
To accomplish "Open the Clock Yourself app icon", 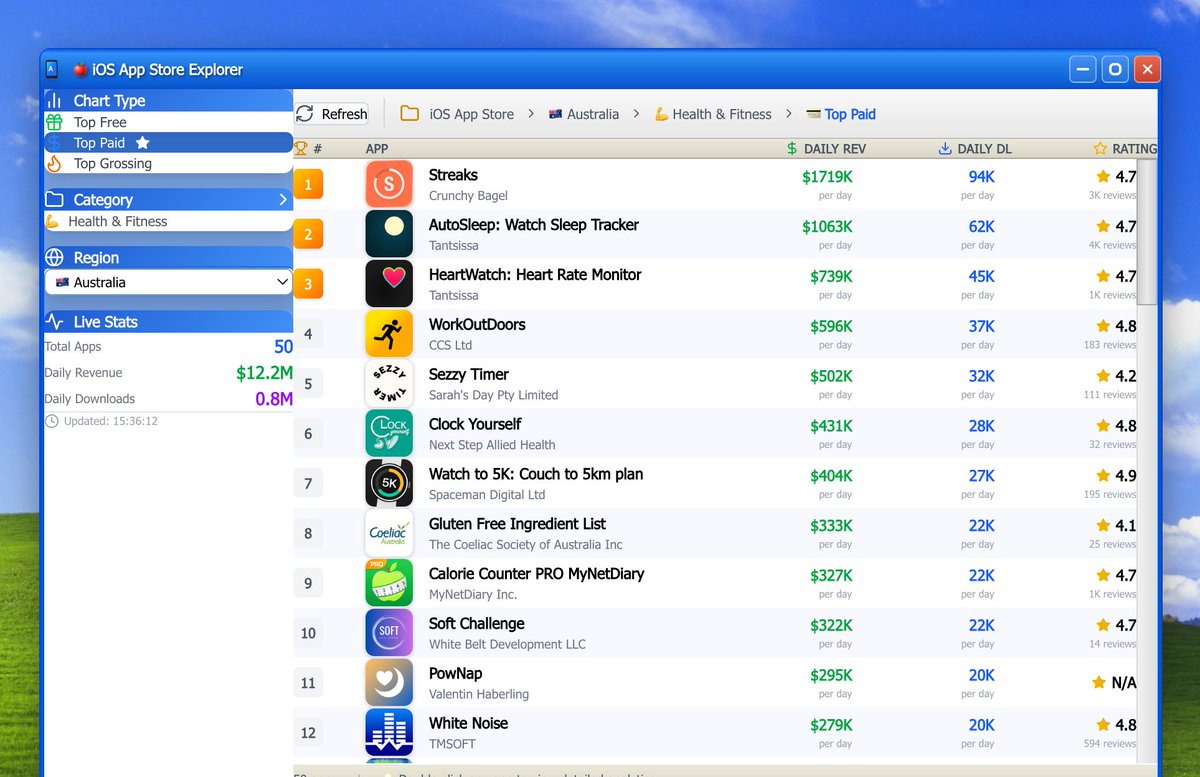I will click(389, 434).
